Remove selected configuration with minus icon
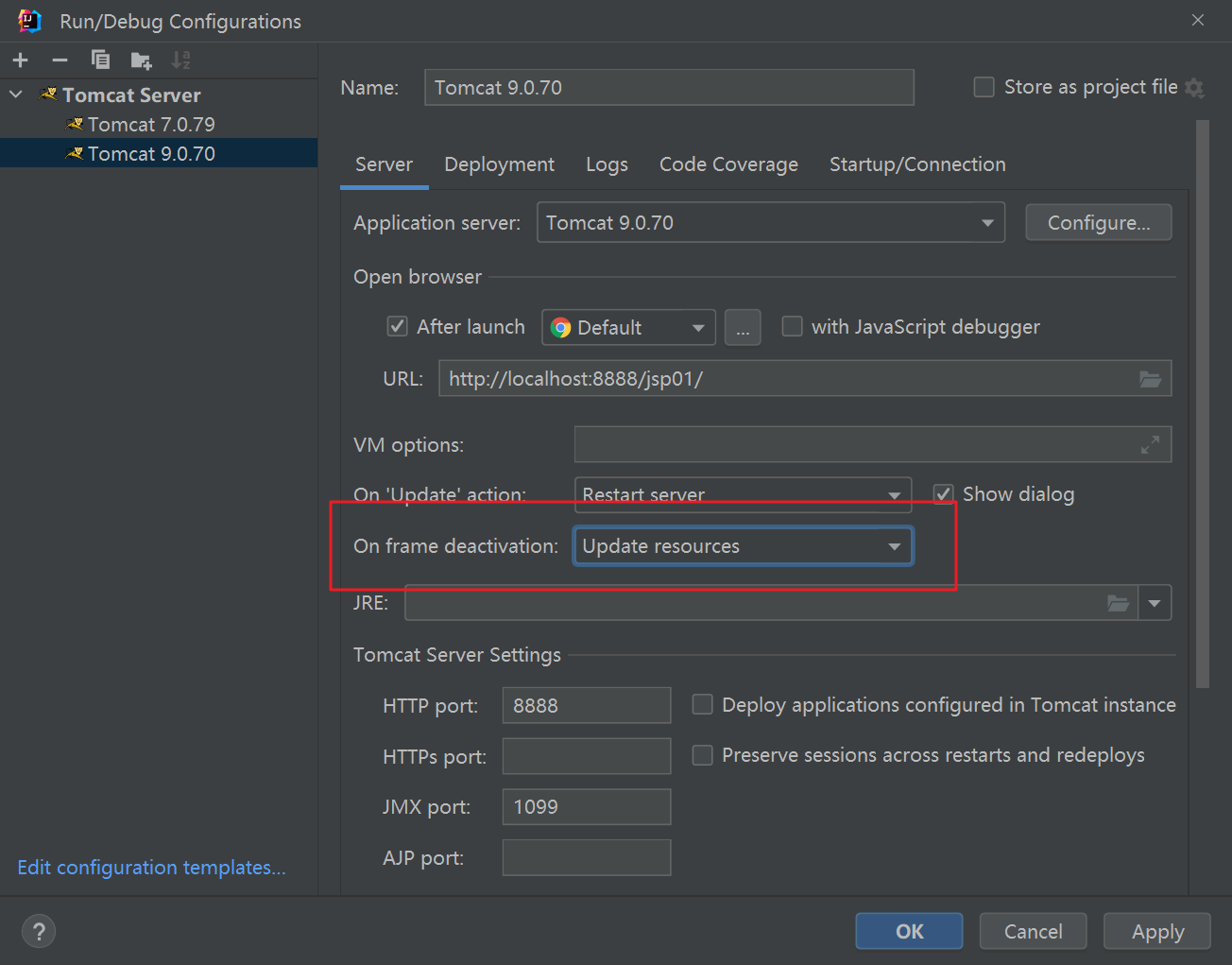This screenshot has width=1232, height=965. [60, 60]
